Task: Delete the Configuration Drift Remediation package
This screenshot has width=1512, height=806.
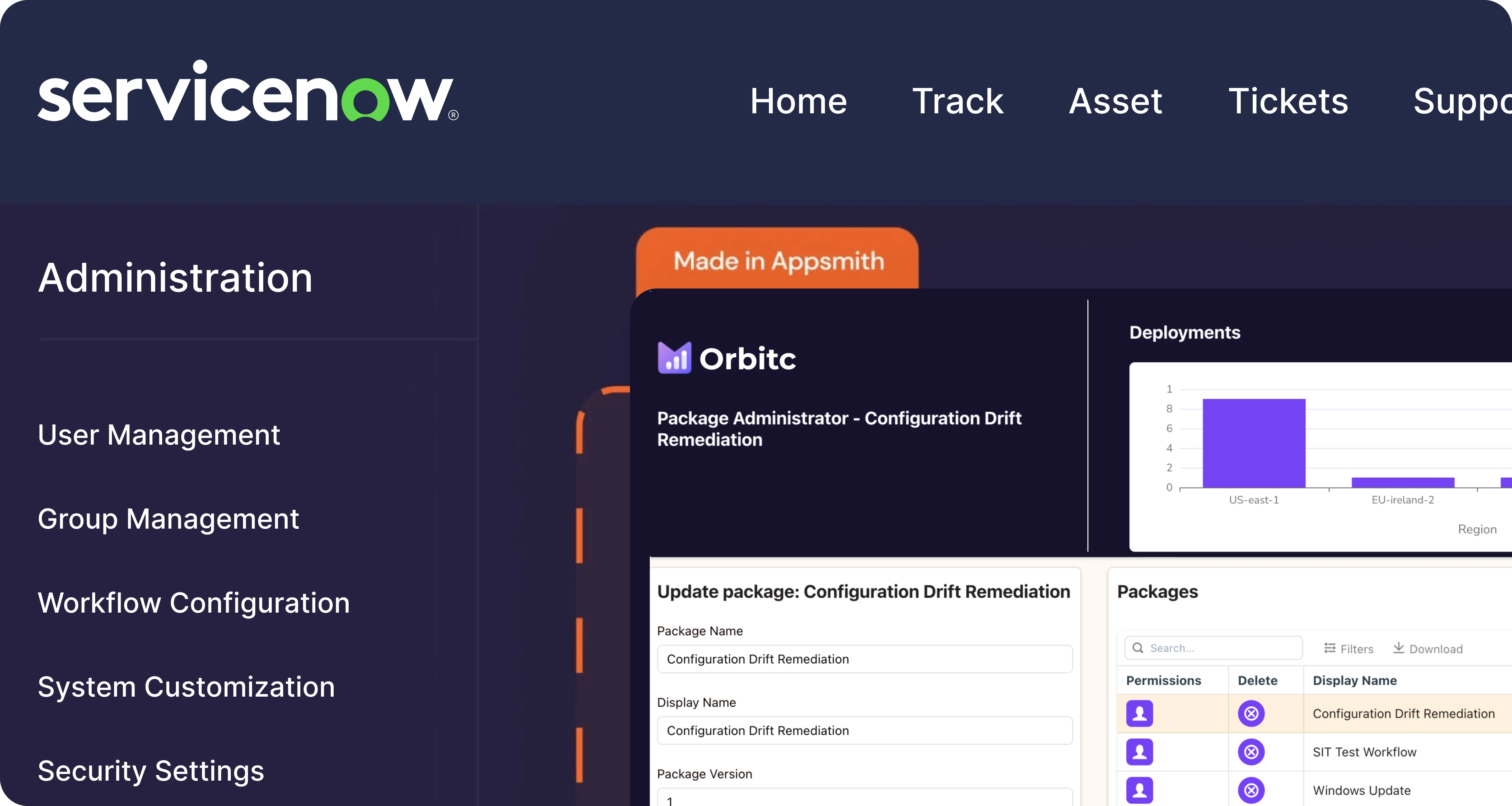Action: pos(1251,713)
